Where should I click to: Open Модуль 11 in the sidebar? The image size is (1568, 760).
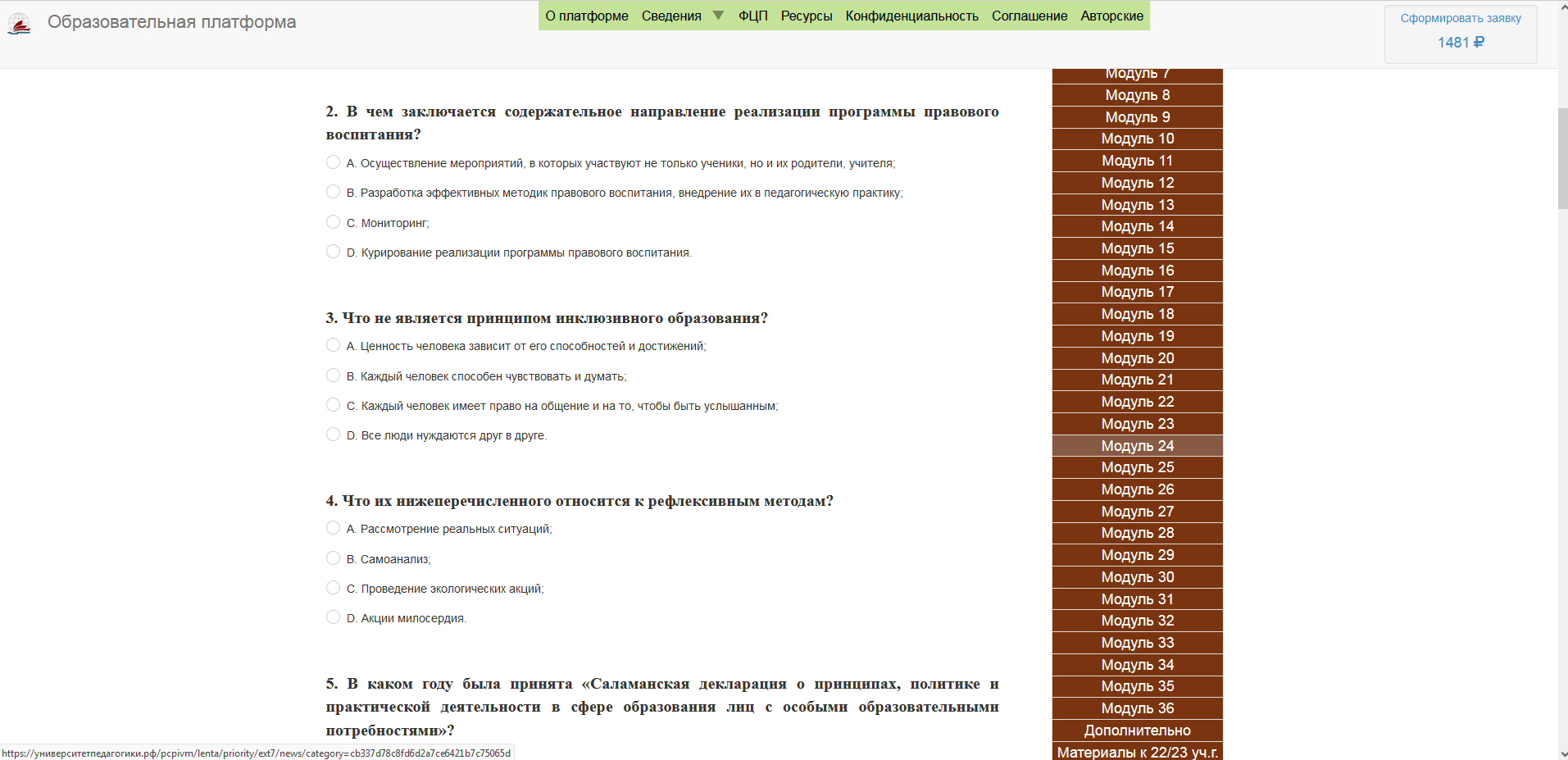pos(1137,161)
